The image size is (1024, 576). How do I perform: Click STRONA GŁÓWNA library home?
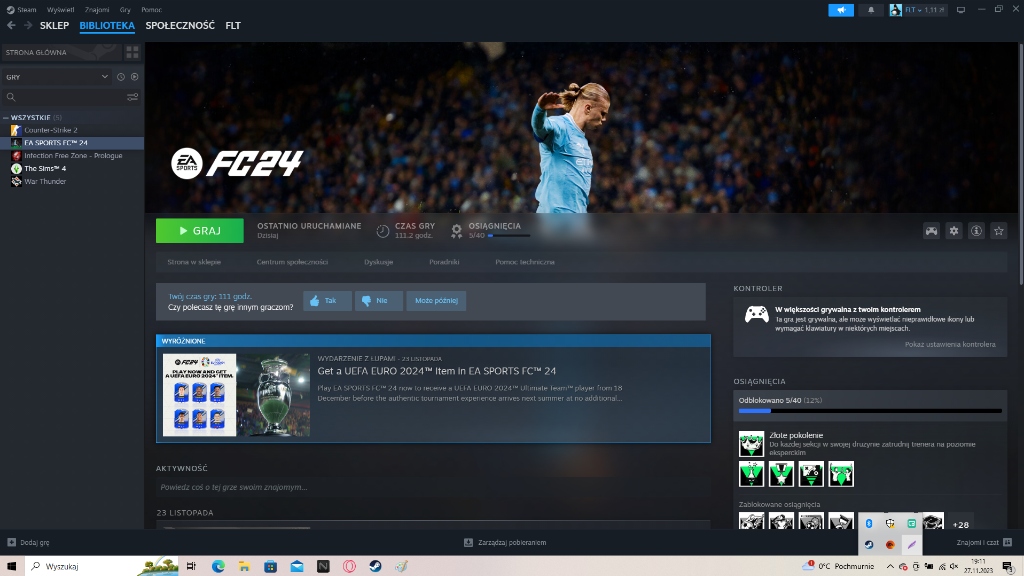(62, 52)
